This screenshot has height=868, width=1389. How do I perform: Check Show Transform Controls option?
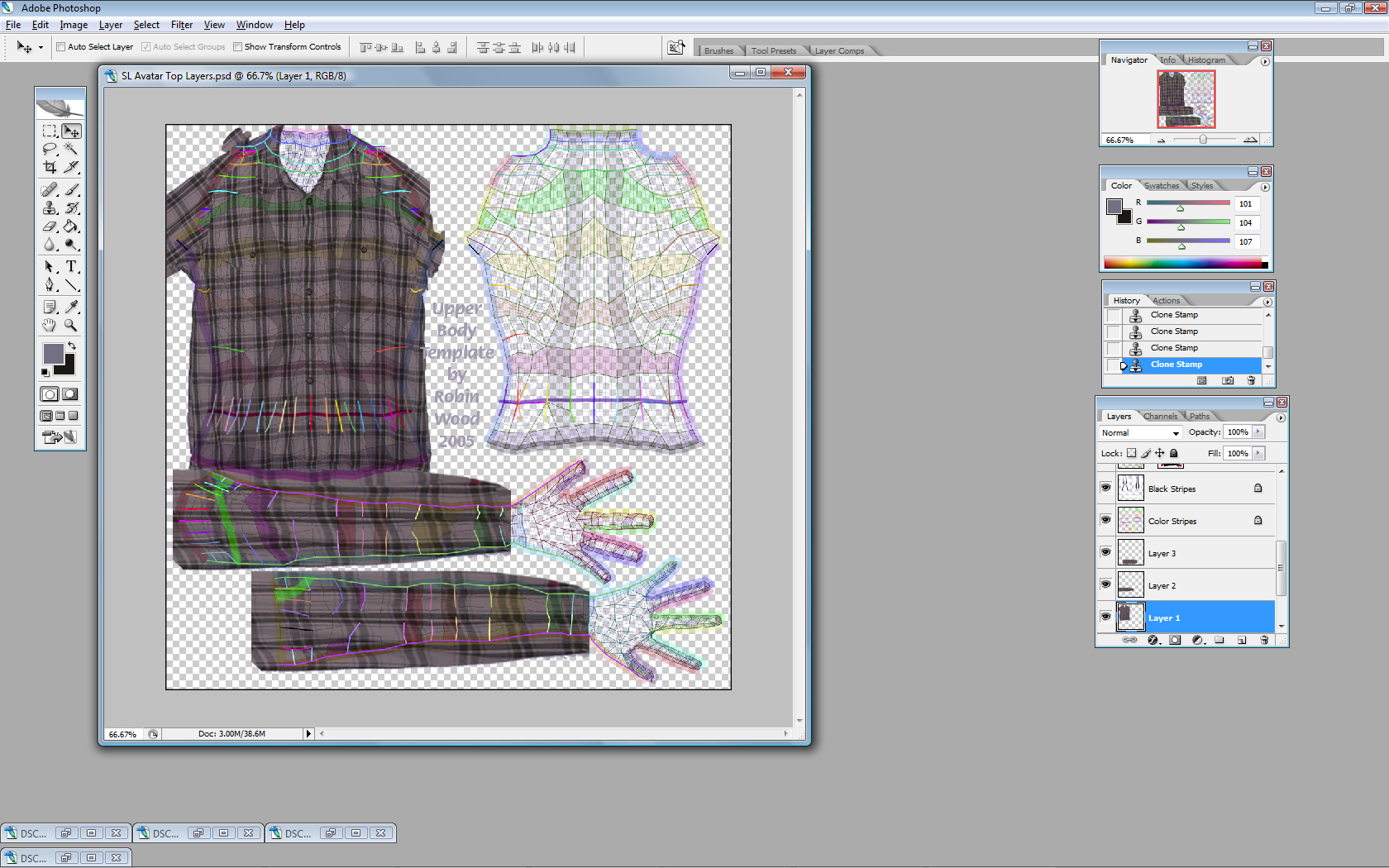238,47
